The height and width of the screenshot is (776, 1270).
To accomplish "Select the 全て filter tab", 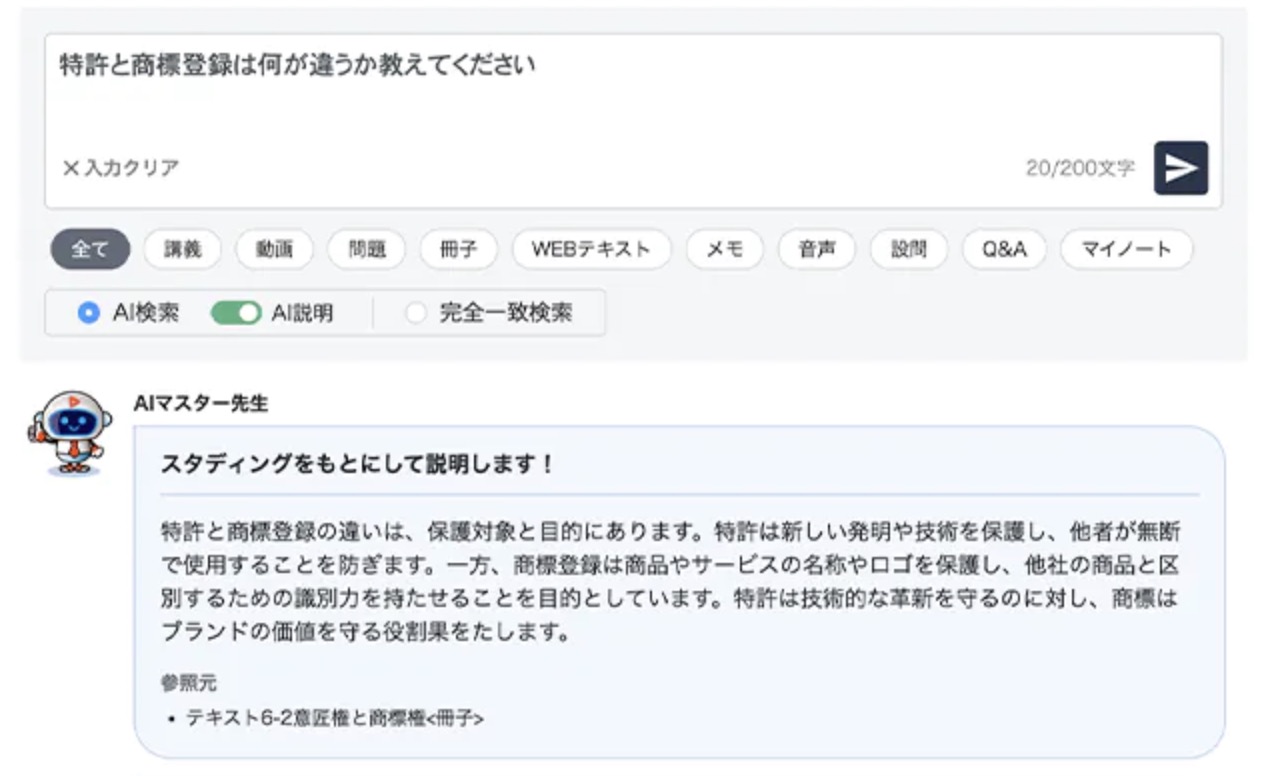I will (x=90, y=250).
